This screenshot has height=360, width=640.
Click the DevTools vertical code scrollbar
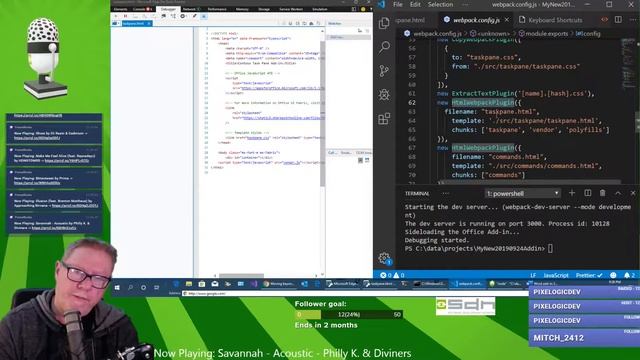point(322,114)
